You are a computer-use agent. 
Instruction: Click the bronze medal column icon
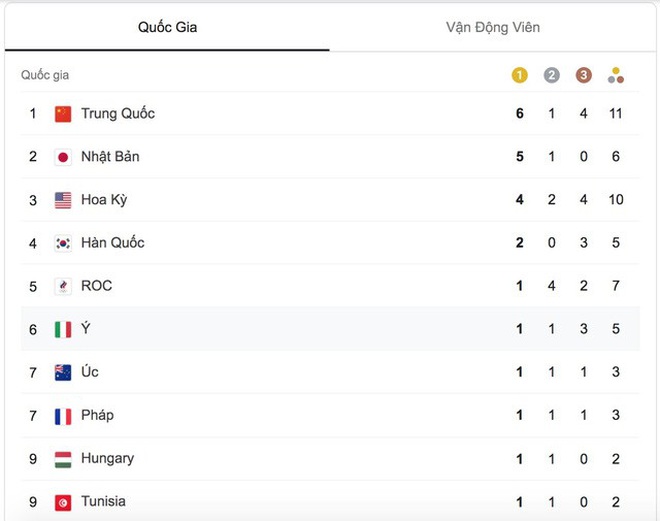(583, 75)
